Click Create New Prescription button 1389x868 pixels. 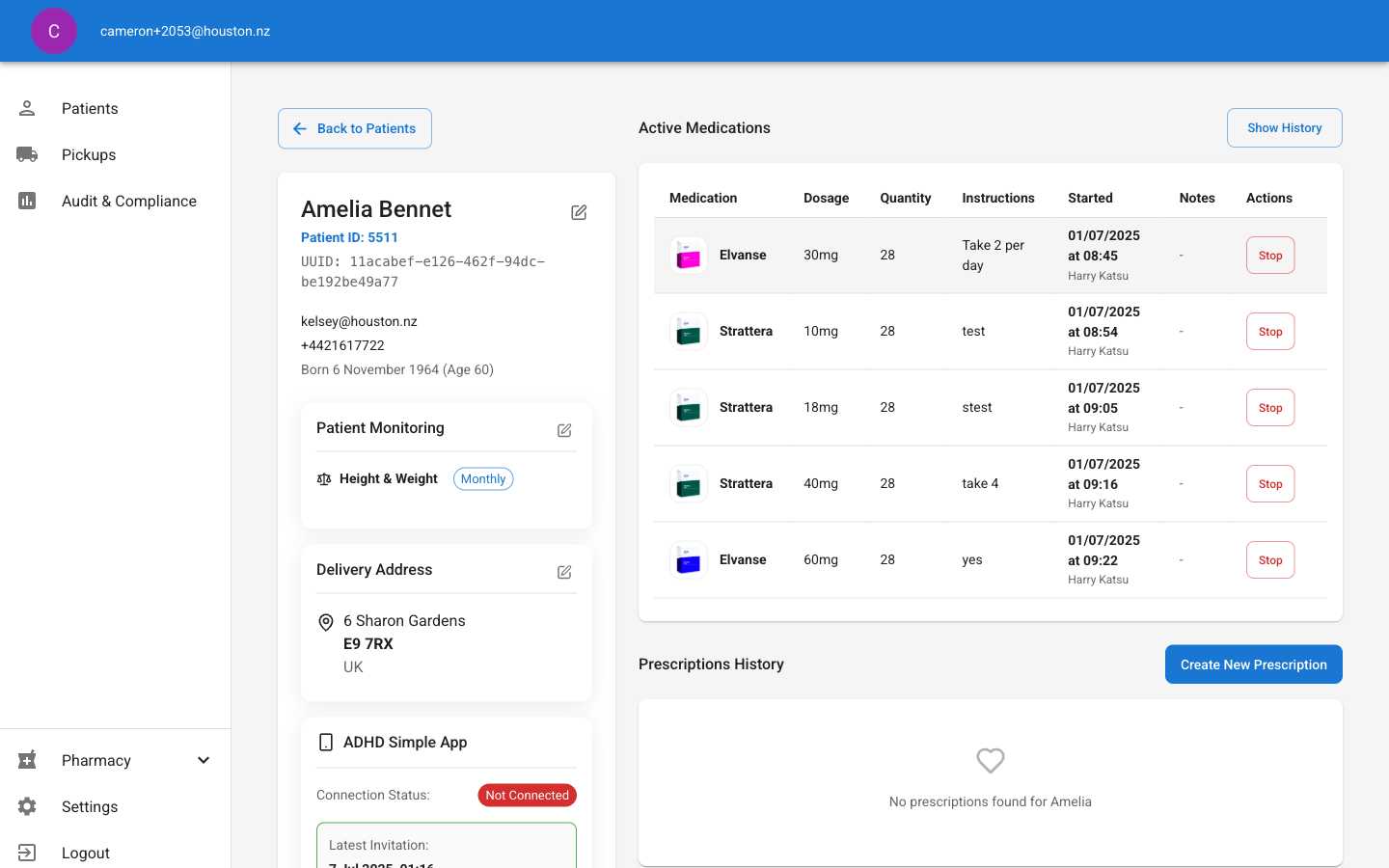pyautogui.click(x=1254, y=665)
